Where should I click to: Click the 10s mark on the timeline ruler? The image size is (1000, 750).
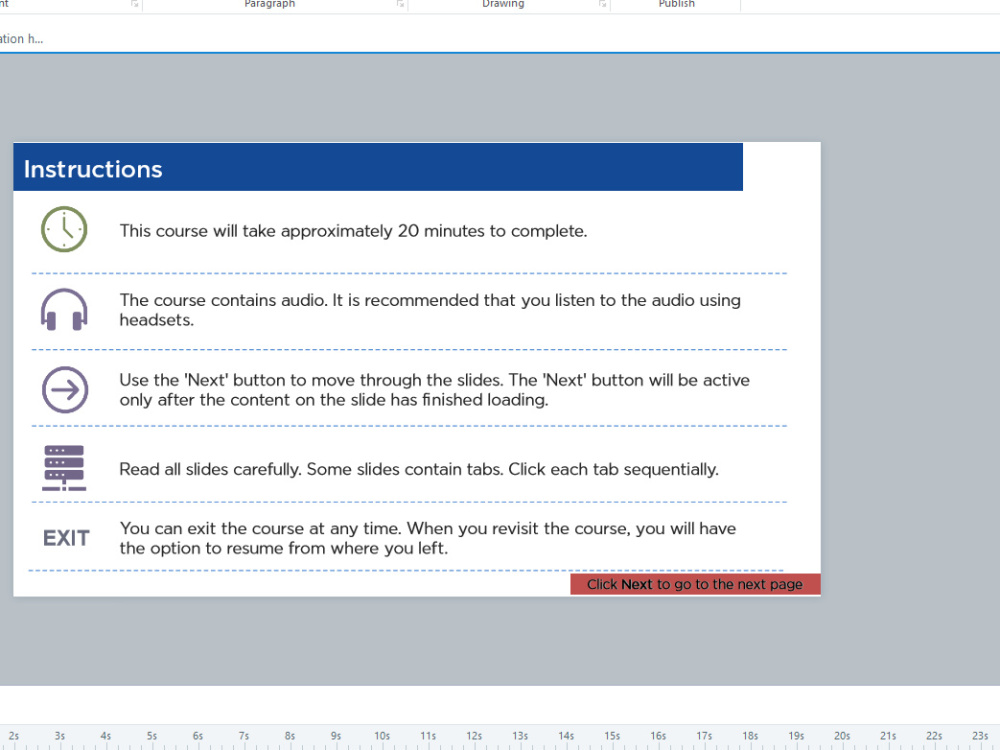(x=382, y=736)
